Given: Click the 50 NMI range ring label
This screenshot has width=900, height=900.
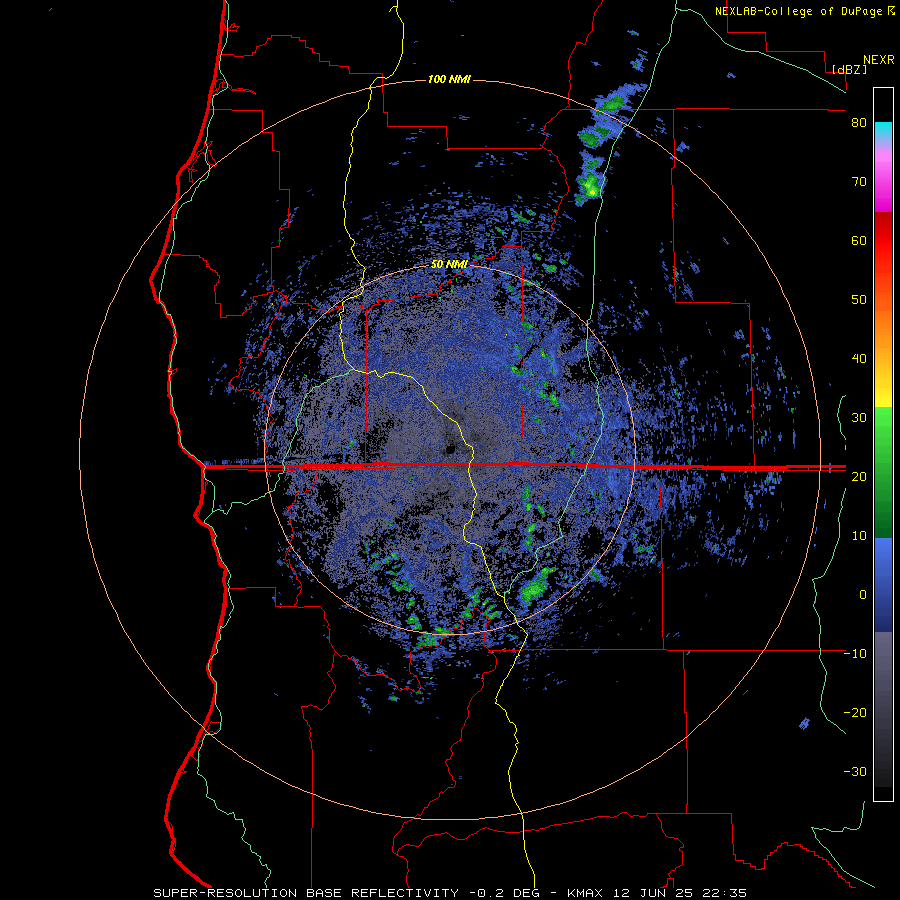Looking at the screenshot, I should coord(449,265).
